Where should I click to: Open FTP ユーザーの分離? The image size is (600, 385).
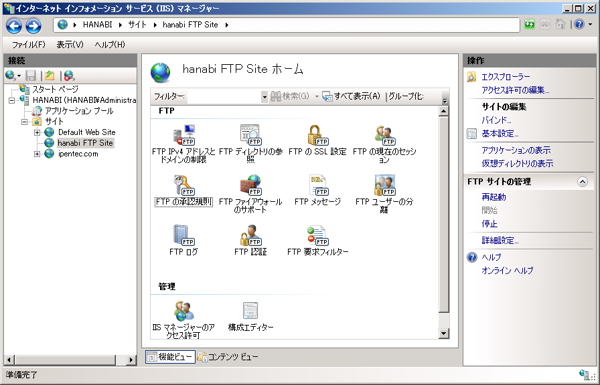tap(384, 194)
